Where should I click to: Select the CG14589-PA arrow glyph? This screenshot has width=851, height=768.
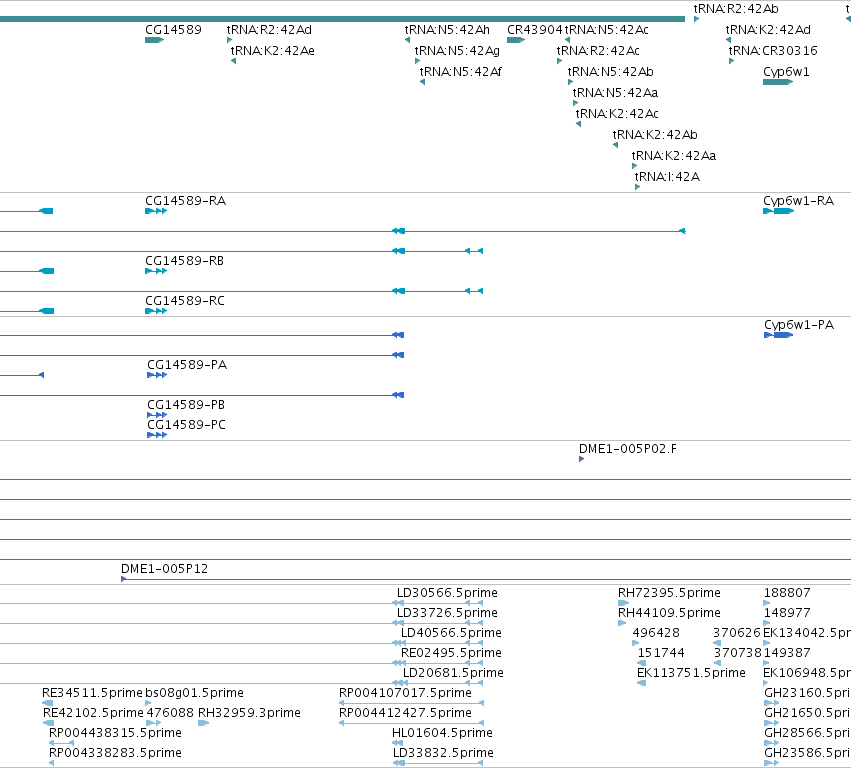pos(157,375)
